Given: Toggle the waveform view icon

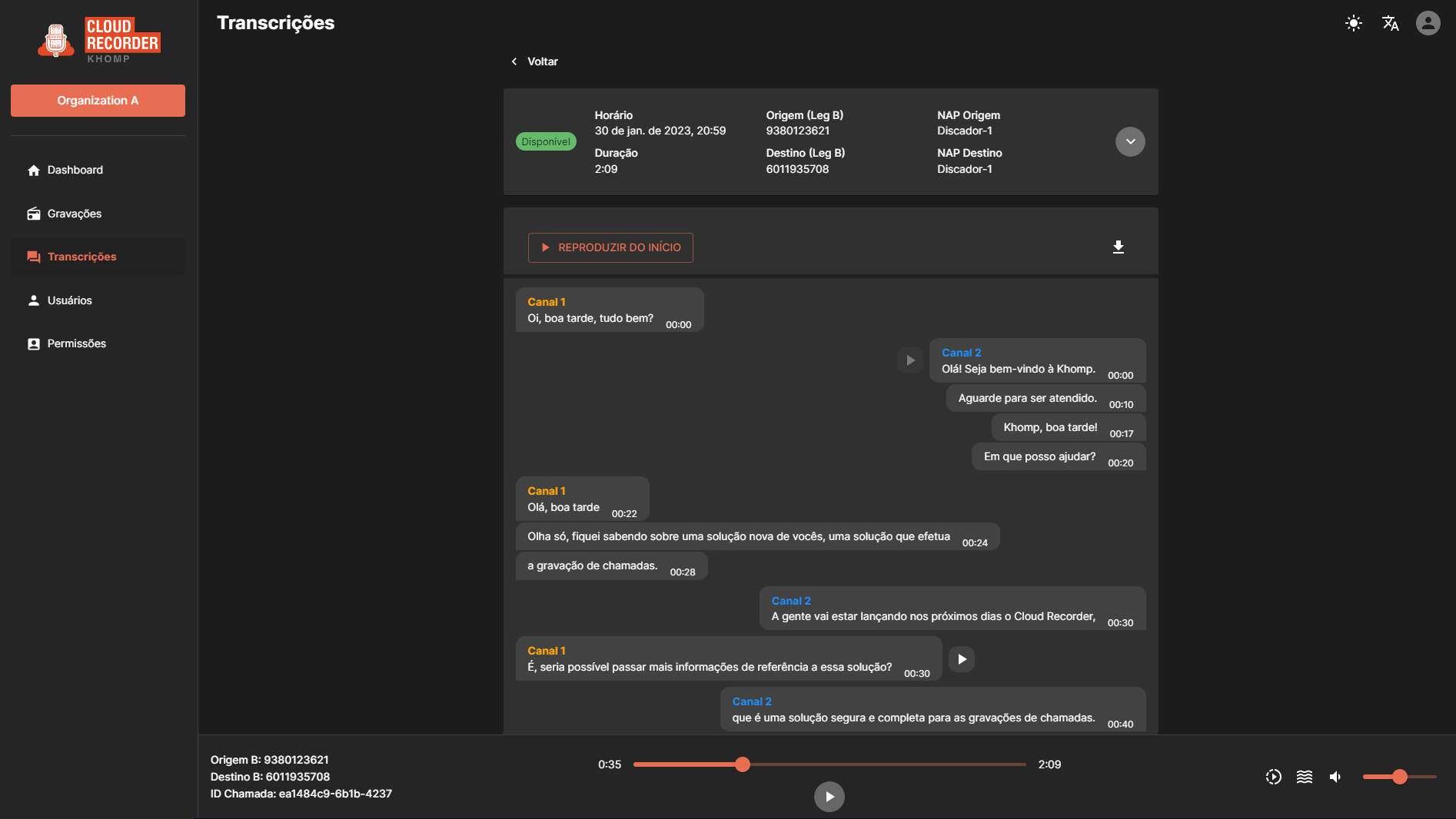Looking at the screenshot, I should (x=1305, y=777).
